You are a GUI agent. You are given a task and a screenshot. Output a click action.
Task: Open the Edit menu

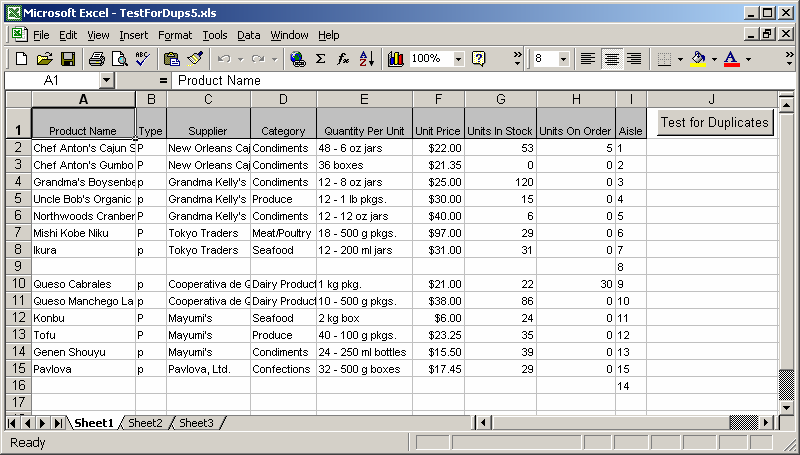pyautogui.click(x=68, y=35)
